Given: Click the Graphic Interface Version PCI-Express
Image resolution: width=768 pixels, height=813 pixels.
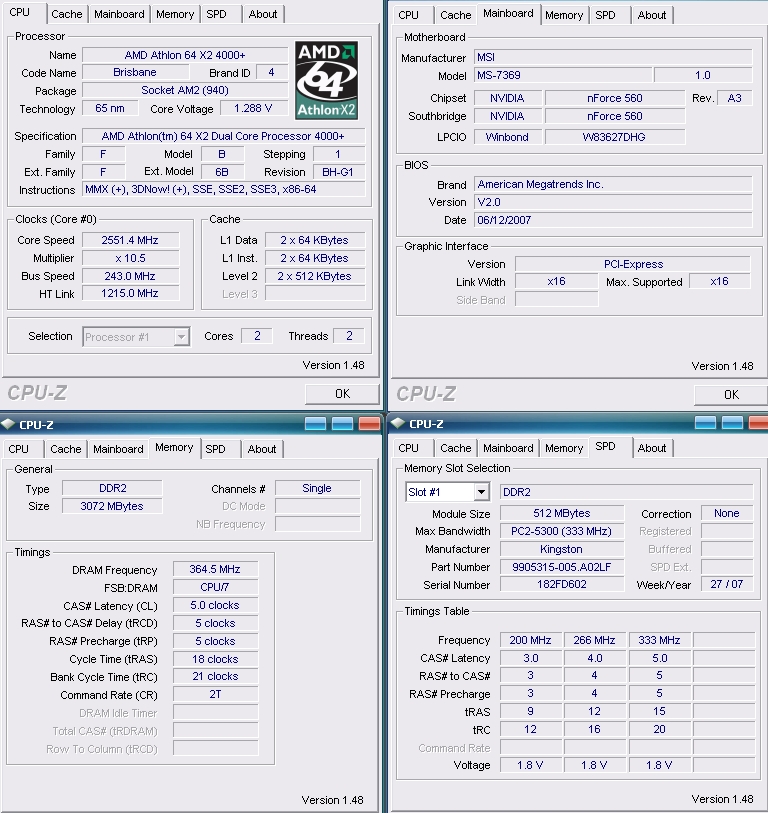Looking at the screenshot, I should click(x=633, y=264).
